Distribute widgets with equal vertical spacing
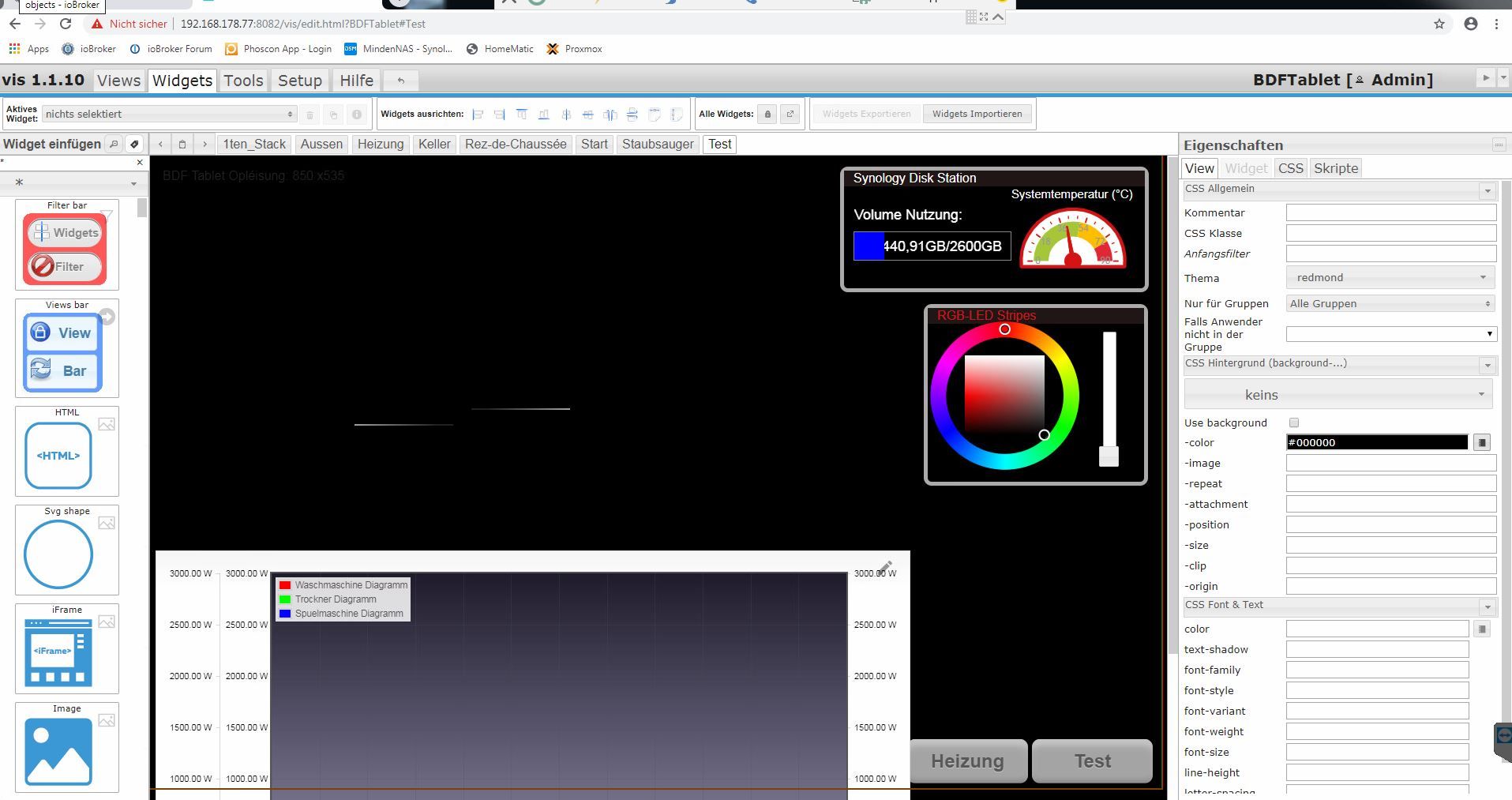Viewport: 1512px width, 800px height. click(x=632, y=115)
